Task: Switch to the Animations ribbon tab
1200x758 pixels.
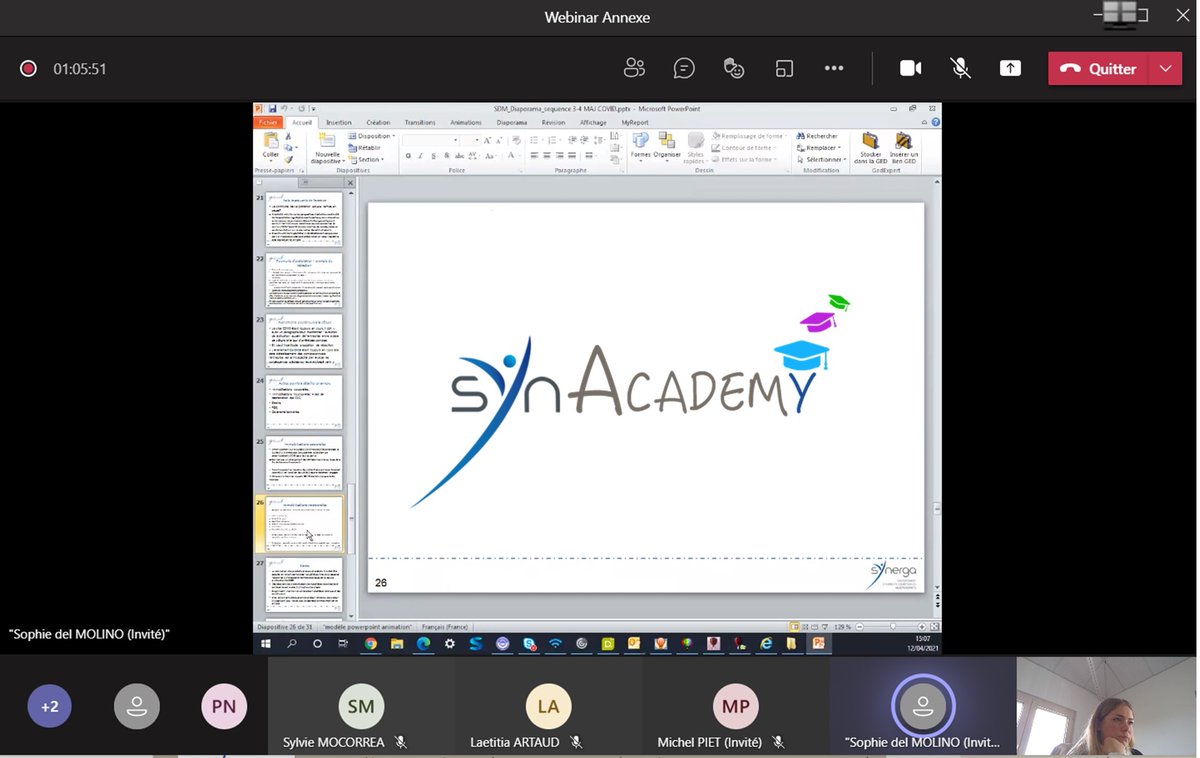Action: tap(466, 123)
